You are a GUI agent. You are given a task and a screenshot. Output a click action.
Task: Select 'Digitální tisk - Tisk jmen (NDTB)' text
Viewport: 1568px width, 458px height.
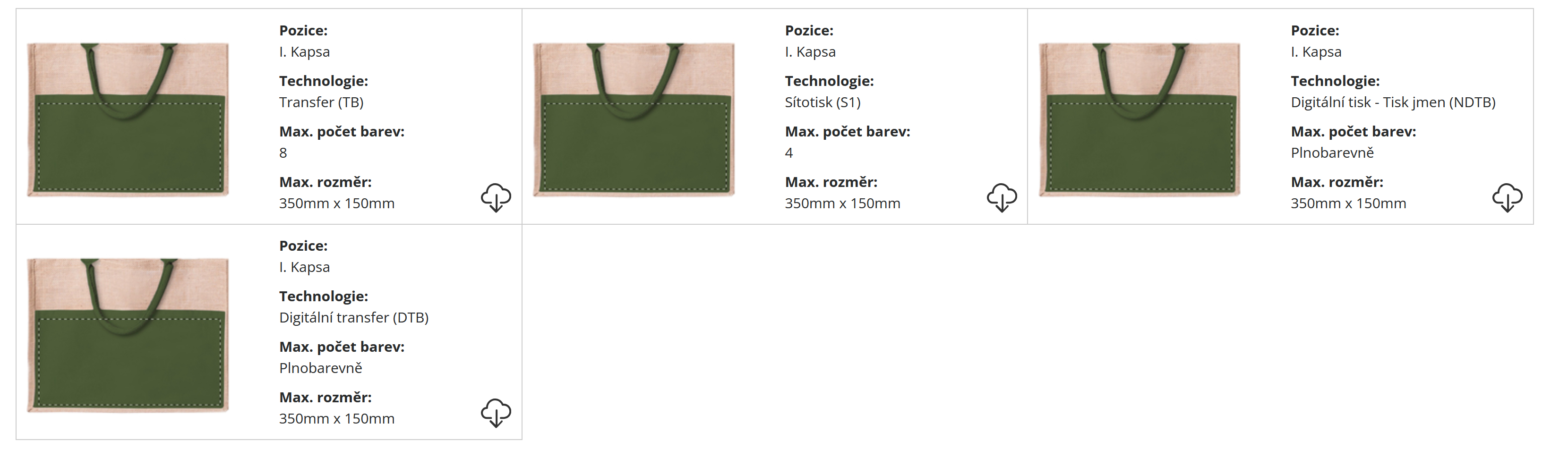[1393, 102]
